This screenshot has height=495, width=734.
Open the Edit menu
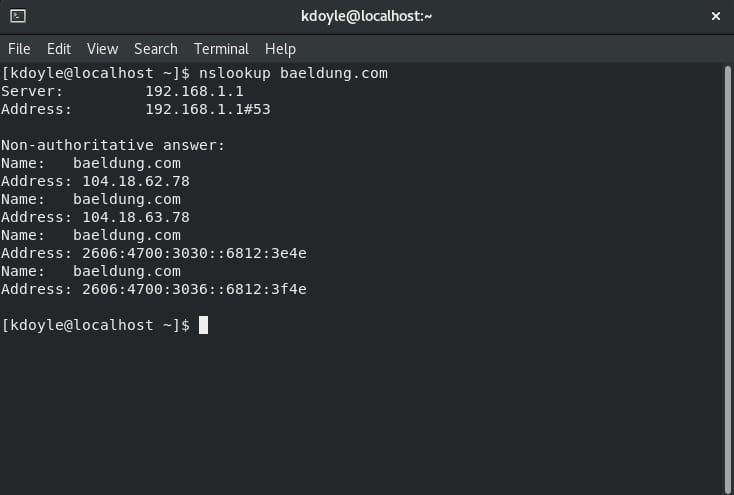pyautogui.click(x=59, y=49)
